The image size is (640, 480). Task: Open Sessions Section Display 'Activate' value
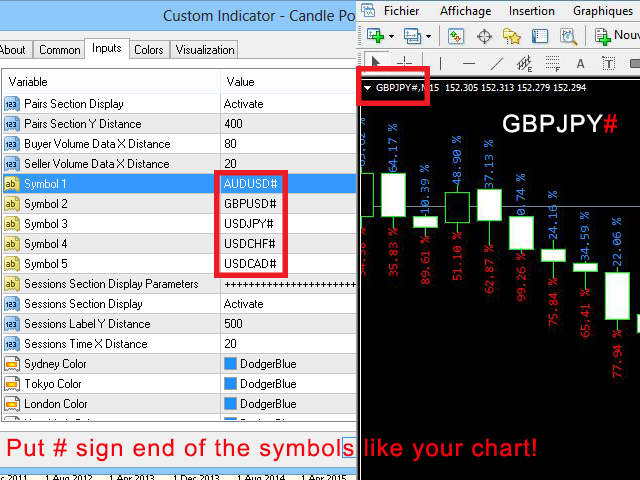click(243, 304)
